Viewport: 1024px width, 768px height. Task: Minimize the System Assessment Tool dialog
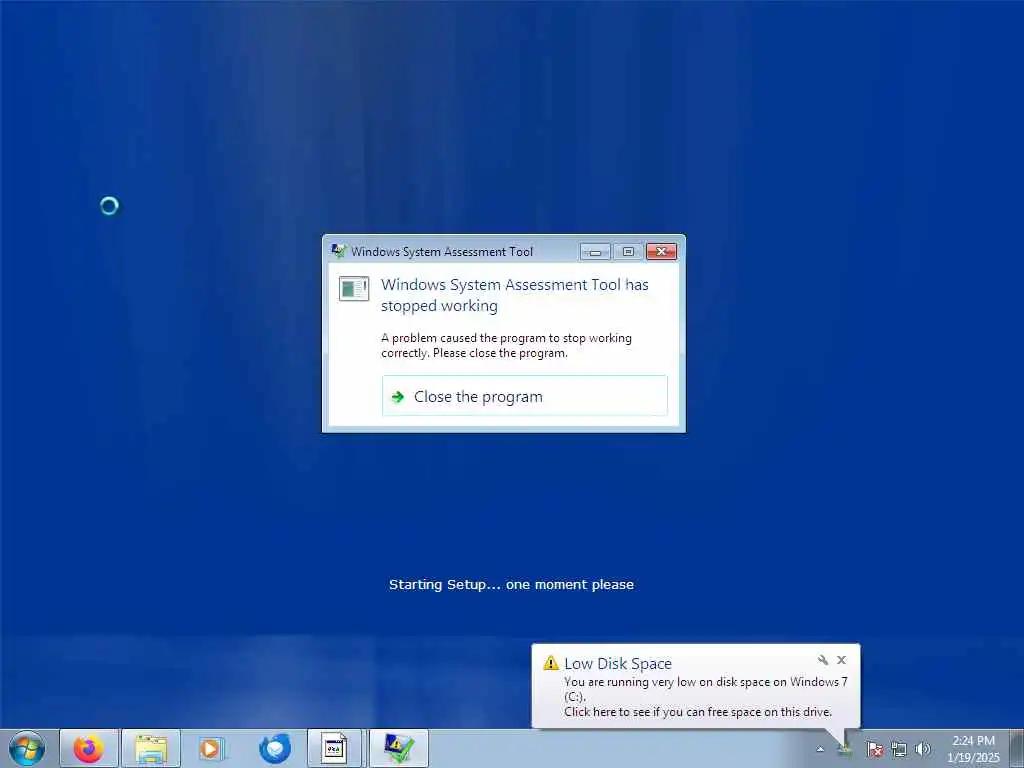coord(595,251)
